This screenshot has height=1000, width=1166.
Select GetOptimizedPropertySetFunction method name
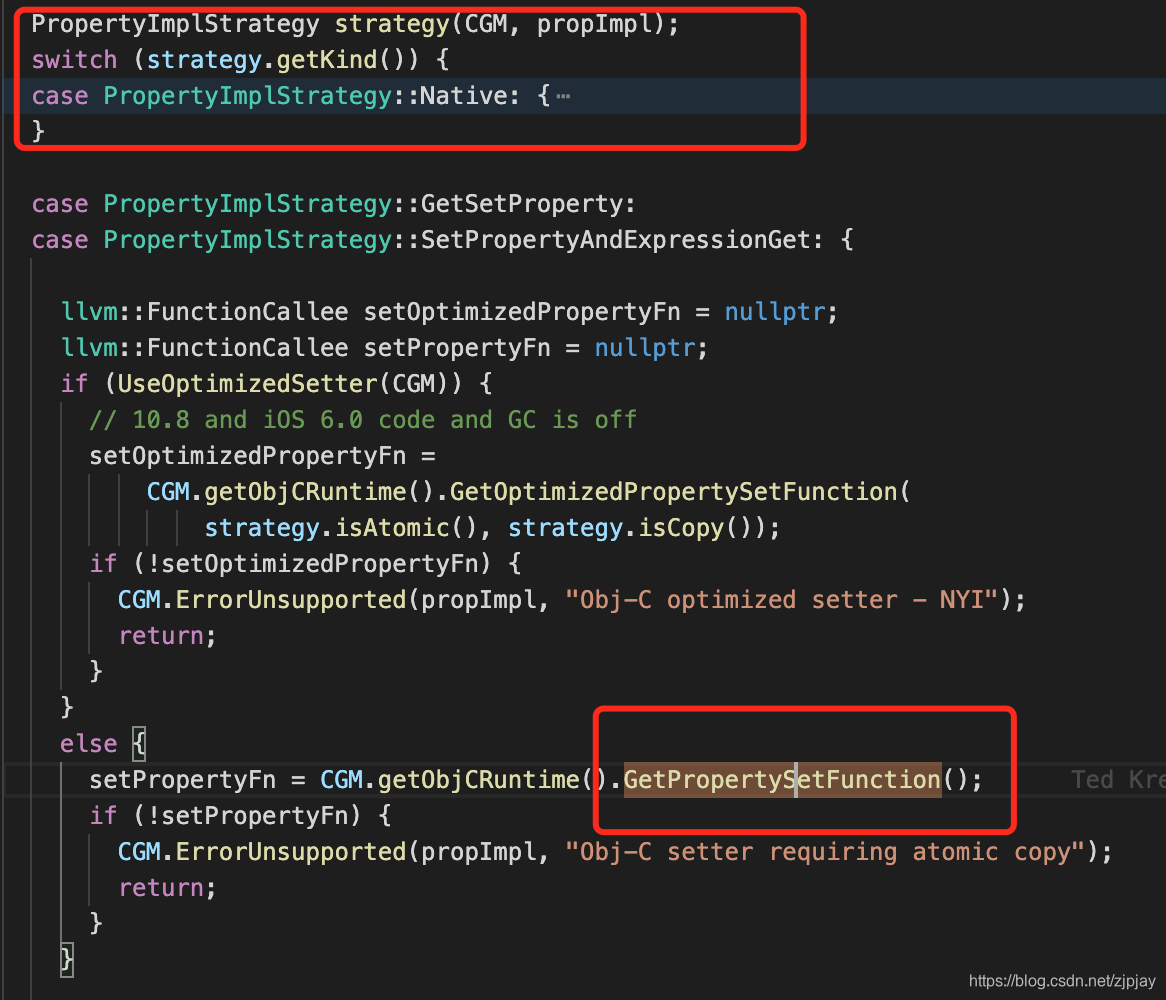pos(674,491)
